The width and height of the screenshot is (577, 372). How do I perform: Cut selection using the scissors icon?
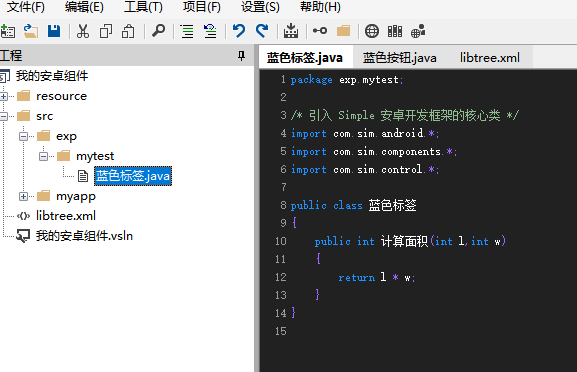tap(83, 31)
